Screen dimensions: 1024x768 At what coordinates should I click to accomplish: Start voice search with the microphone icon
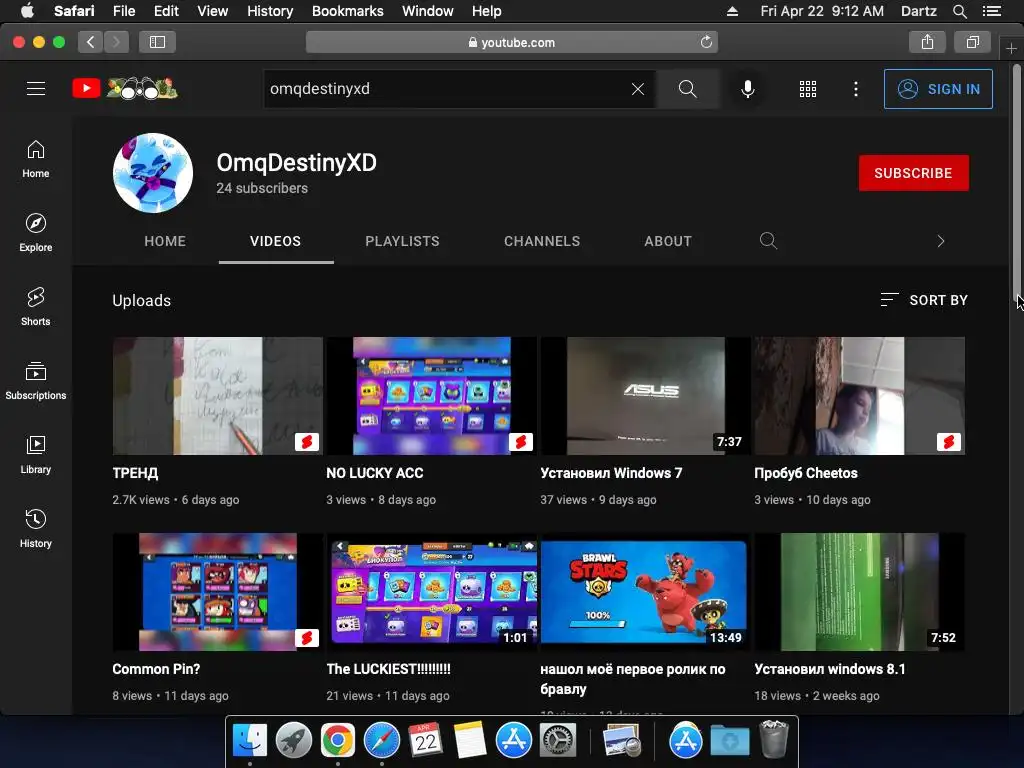(x=748, y=89)
